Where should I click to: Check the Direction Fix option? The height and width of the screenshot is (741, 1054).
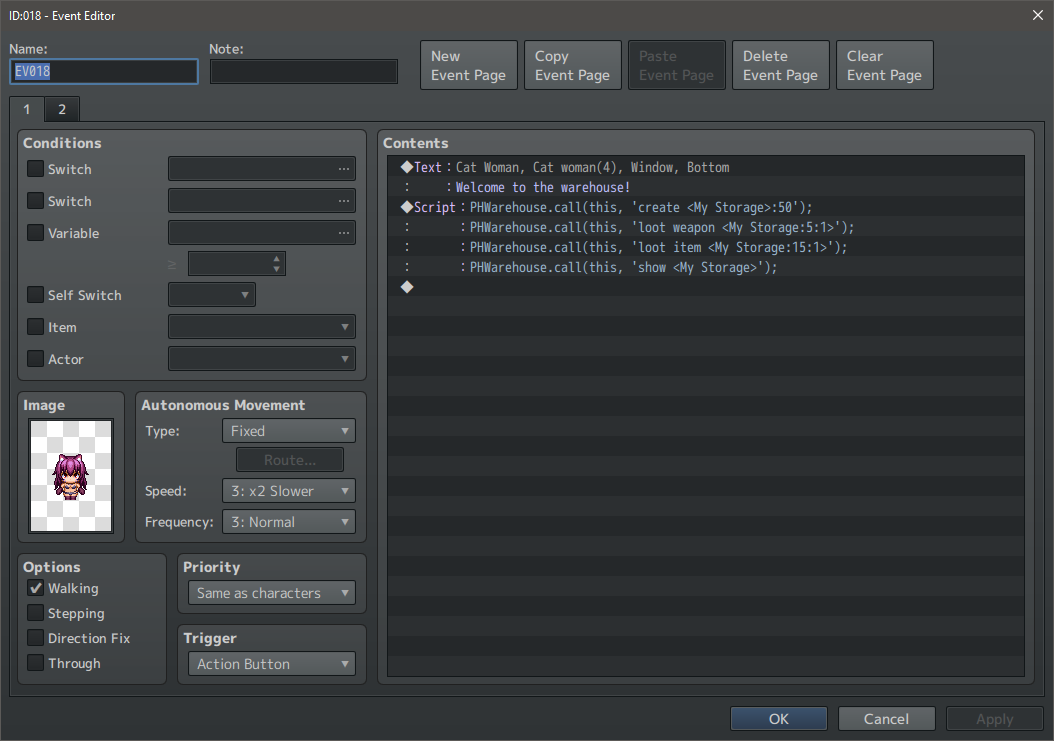click(x=36, y=637)
